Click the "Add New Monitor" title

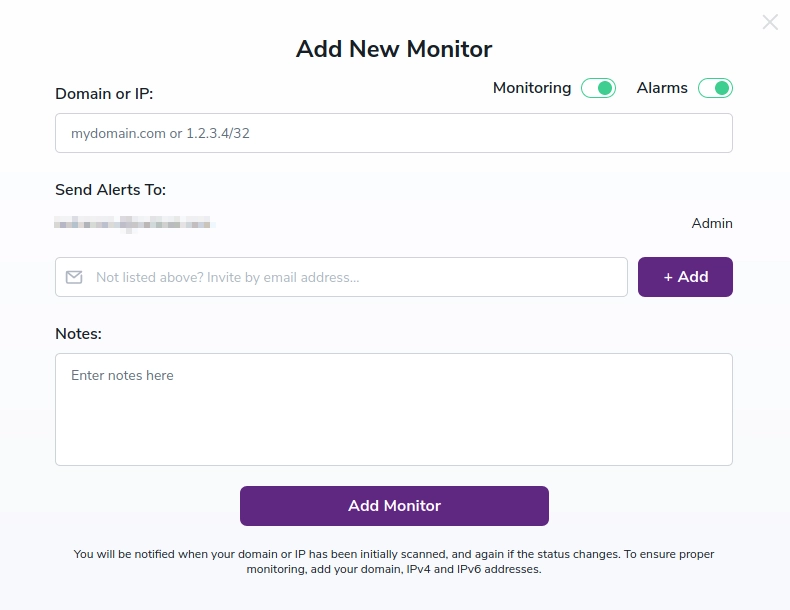click(x=394, y=49)
